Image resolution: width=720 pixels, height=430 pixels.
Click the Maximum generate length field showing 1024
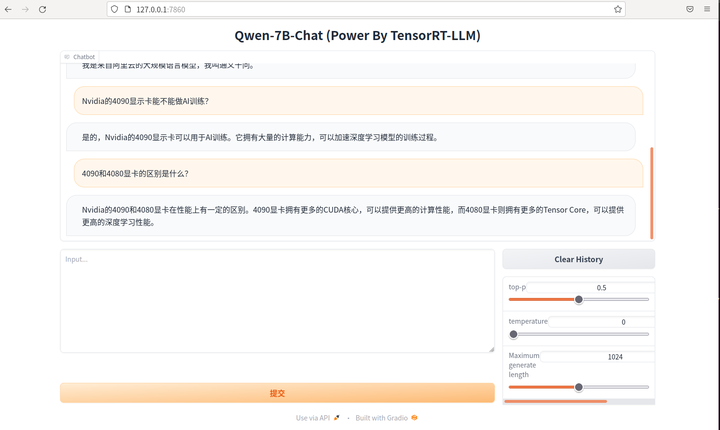click(597, 357)
